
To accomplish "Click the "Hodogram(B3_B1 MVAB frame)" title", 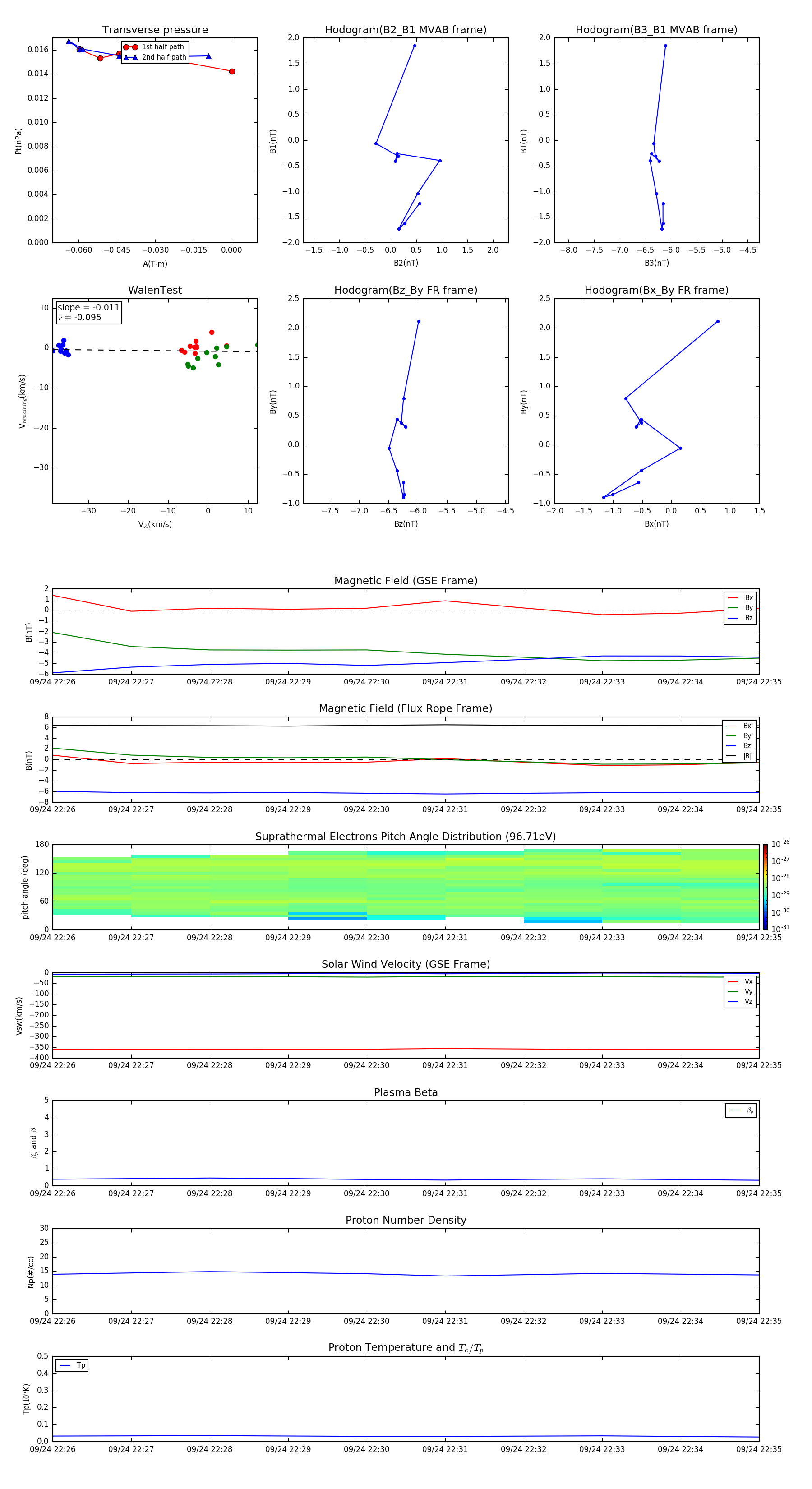I will [656, 30].
